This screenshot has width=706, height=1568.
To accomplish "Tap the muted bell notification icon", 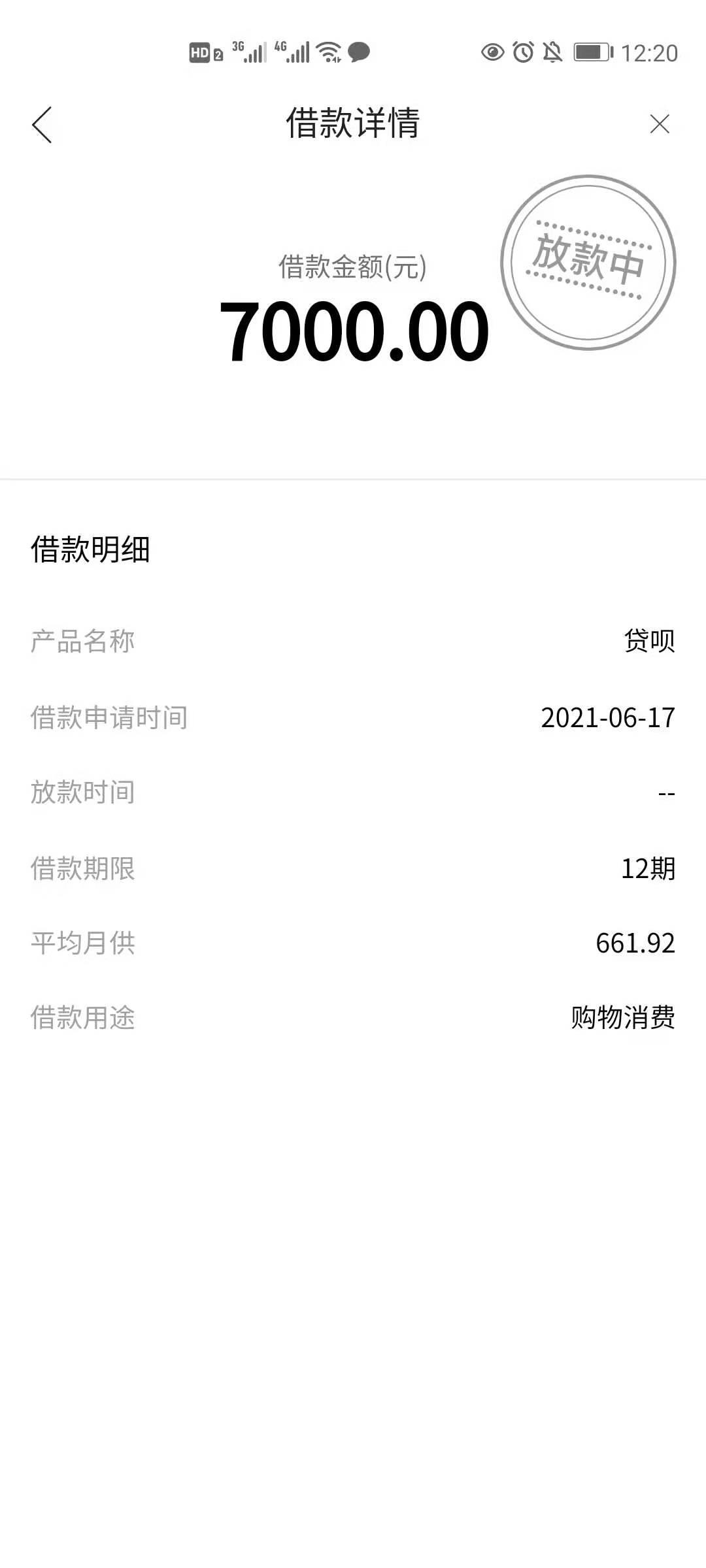I will click(x=553, y=52).
